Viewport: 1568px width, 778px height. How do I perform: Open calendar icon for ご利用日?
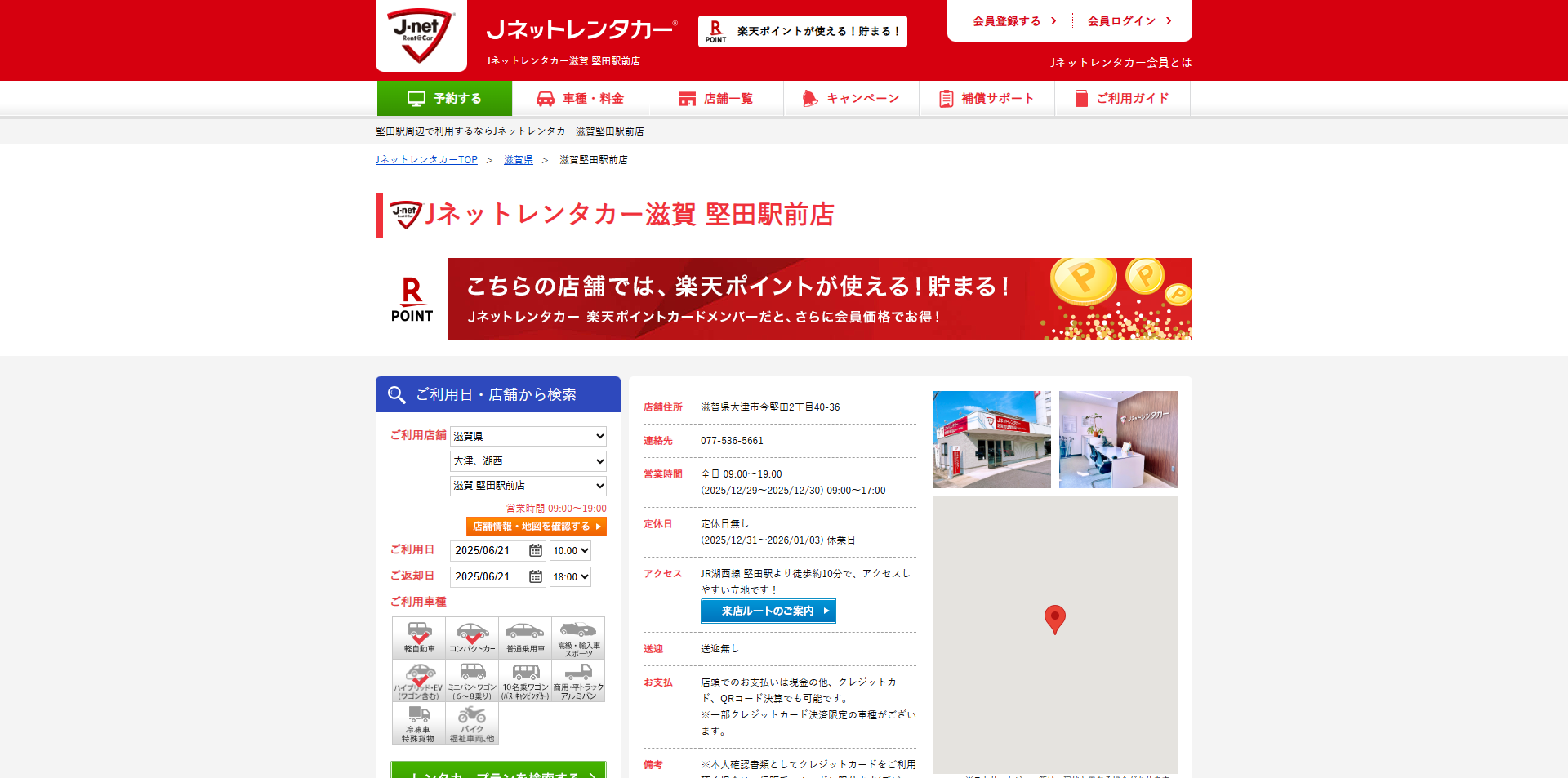point(536,551)
